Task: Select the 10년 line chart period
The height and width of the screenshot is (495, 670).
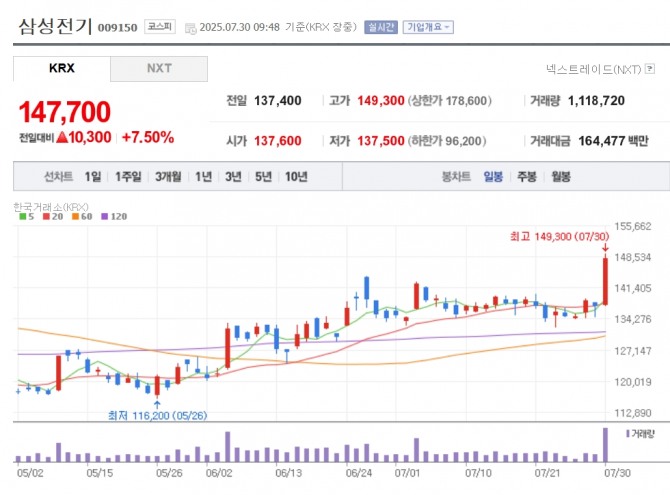Action: 296,177
